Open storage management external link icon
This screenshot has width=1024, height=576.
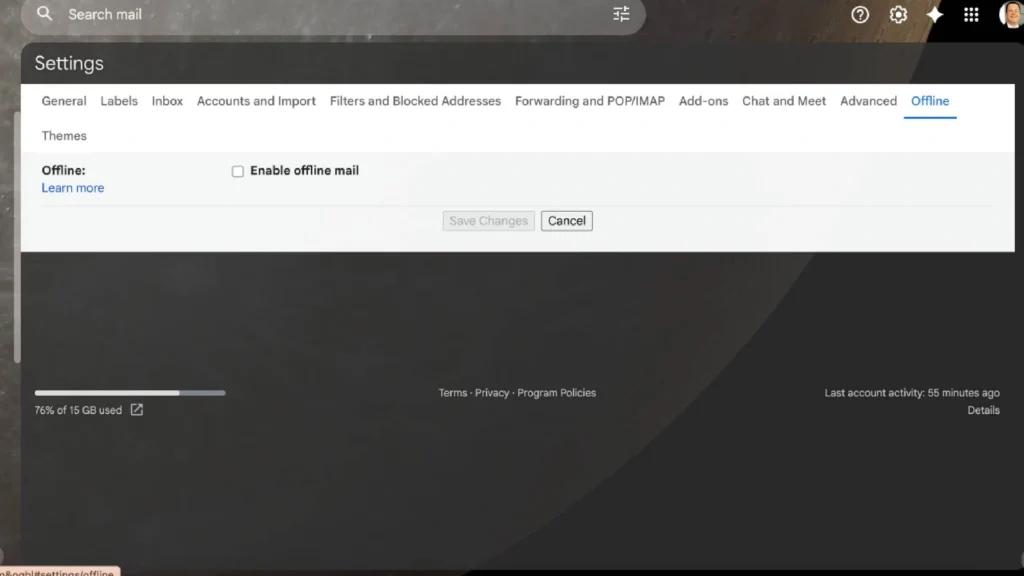(x=137, y=410)
